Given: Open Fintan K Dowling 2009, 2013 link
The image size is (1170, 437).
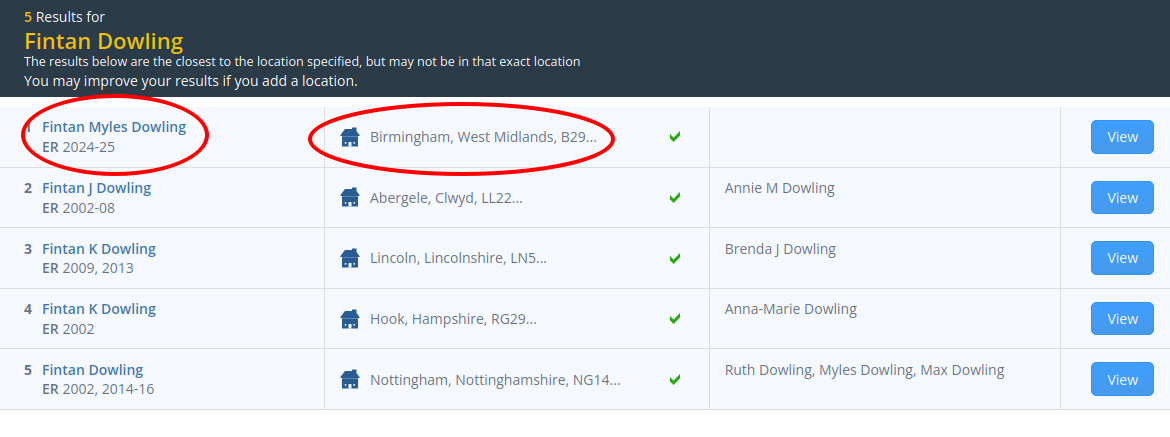Looking at the screenshot, I should pyautogui.click(x=98, y=249).
